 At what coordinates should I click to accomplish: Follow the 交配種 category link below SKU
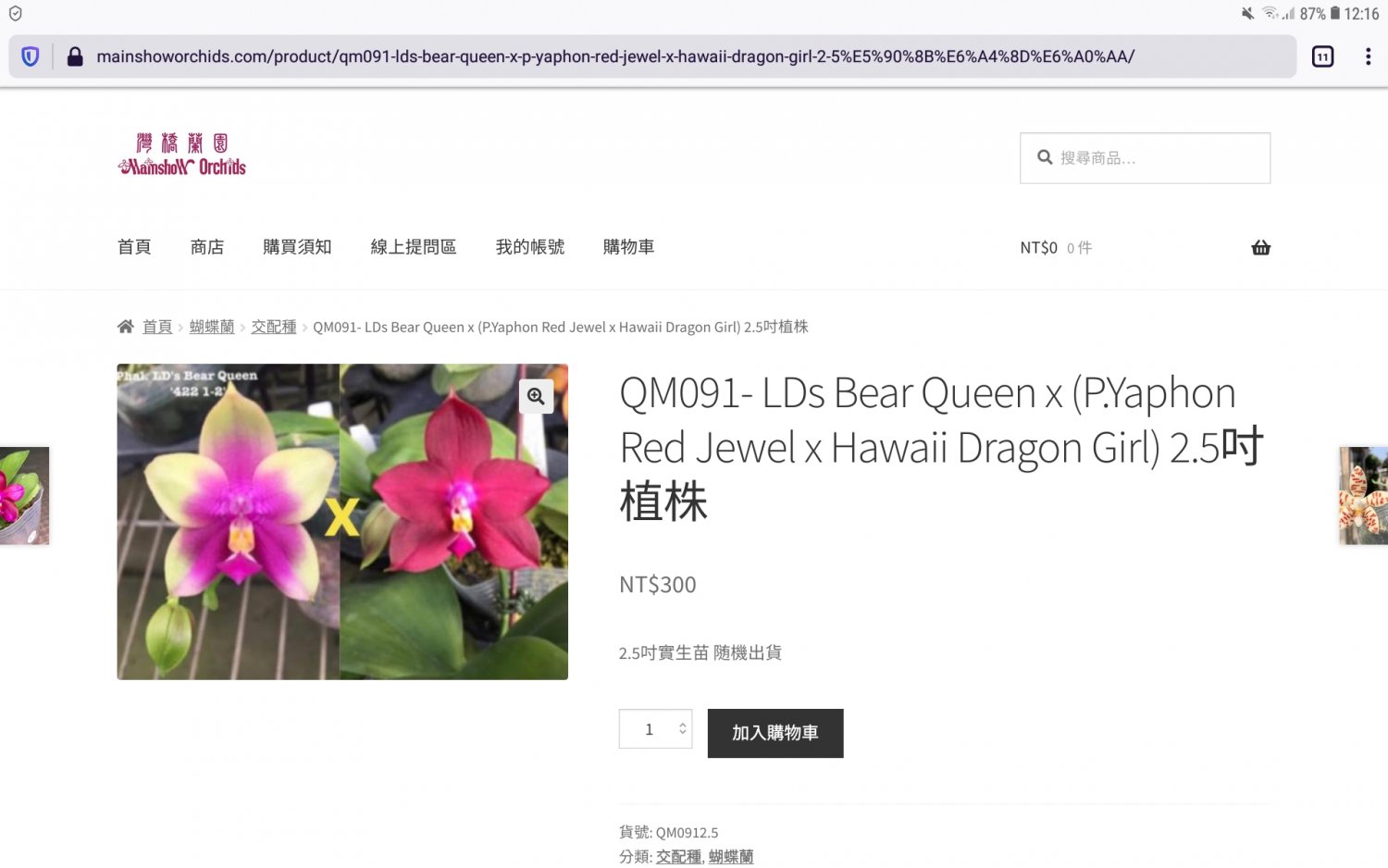(x=678, y=857)
